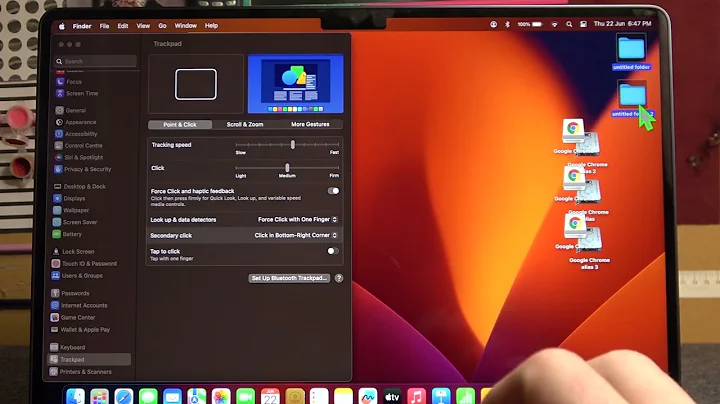Select untitled folder 2 on desktop
The height and width of the screenshot is (404, 720).
click(632, 99)
